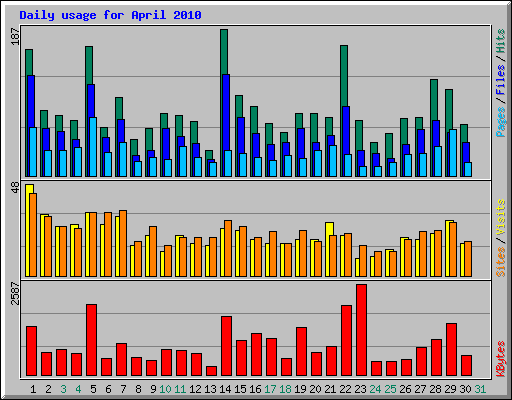Click day label '8' on the axis
The height and width of the screenshot is (400, 512).
click(138, 389)
